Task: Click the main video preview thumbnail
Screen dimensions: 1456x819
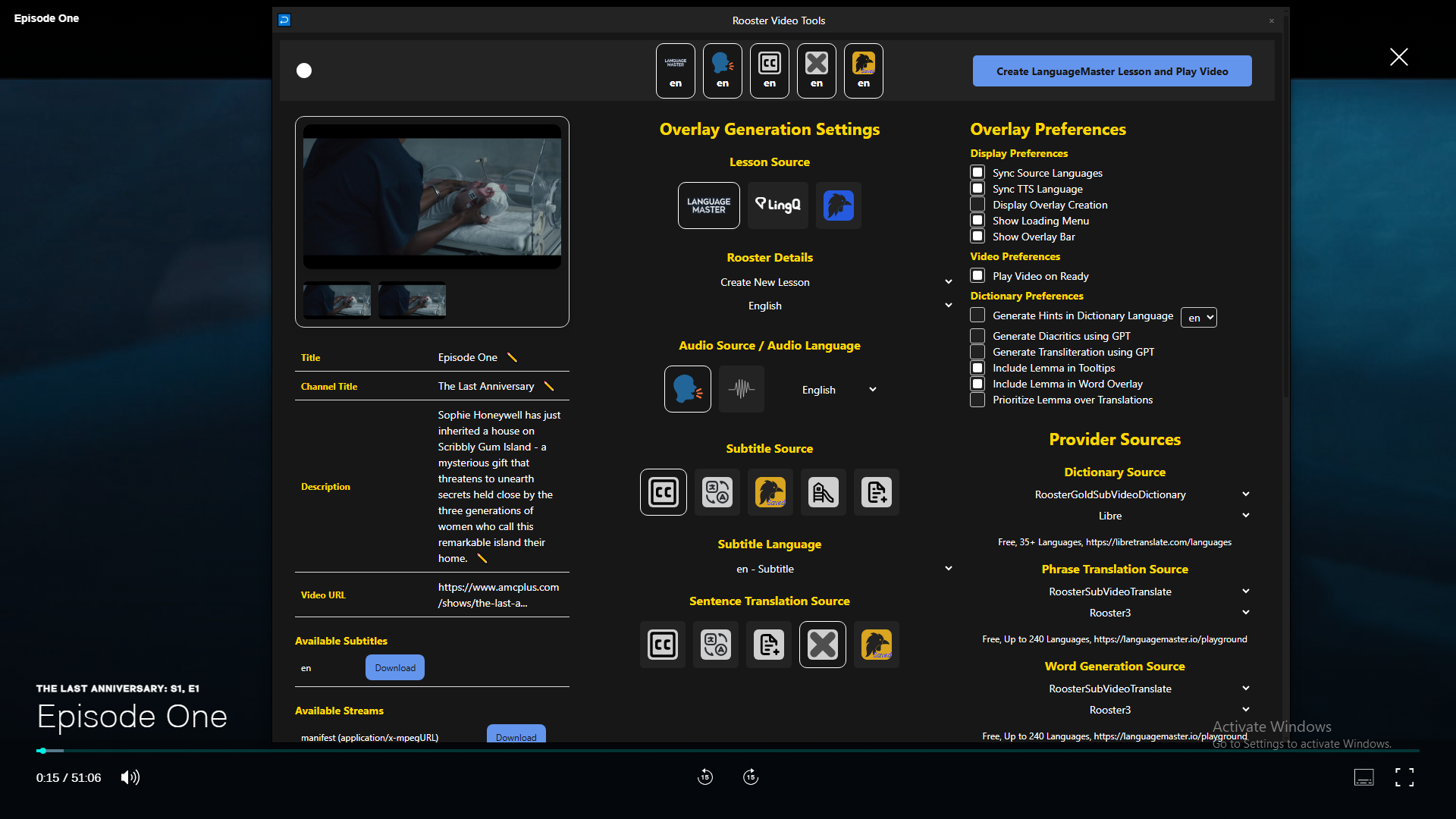Action: [432, 196]
